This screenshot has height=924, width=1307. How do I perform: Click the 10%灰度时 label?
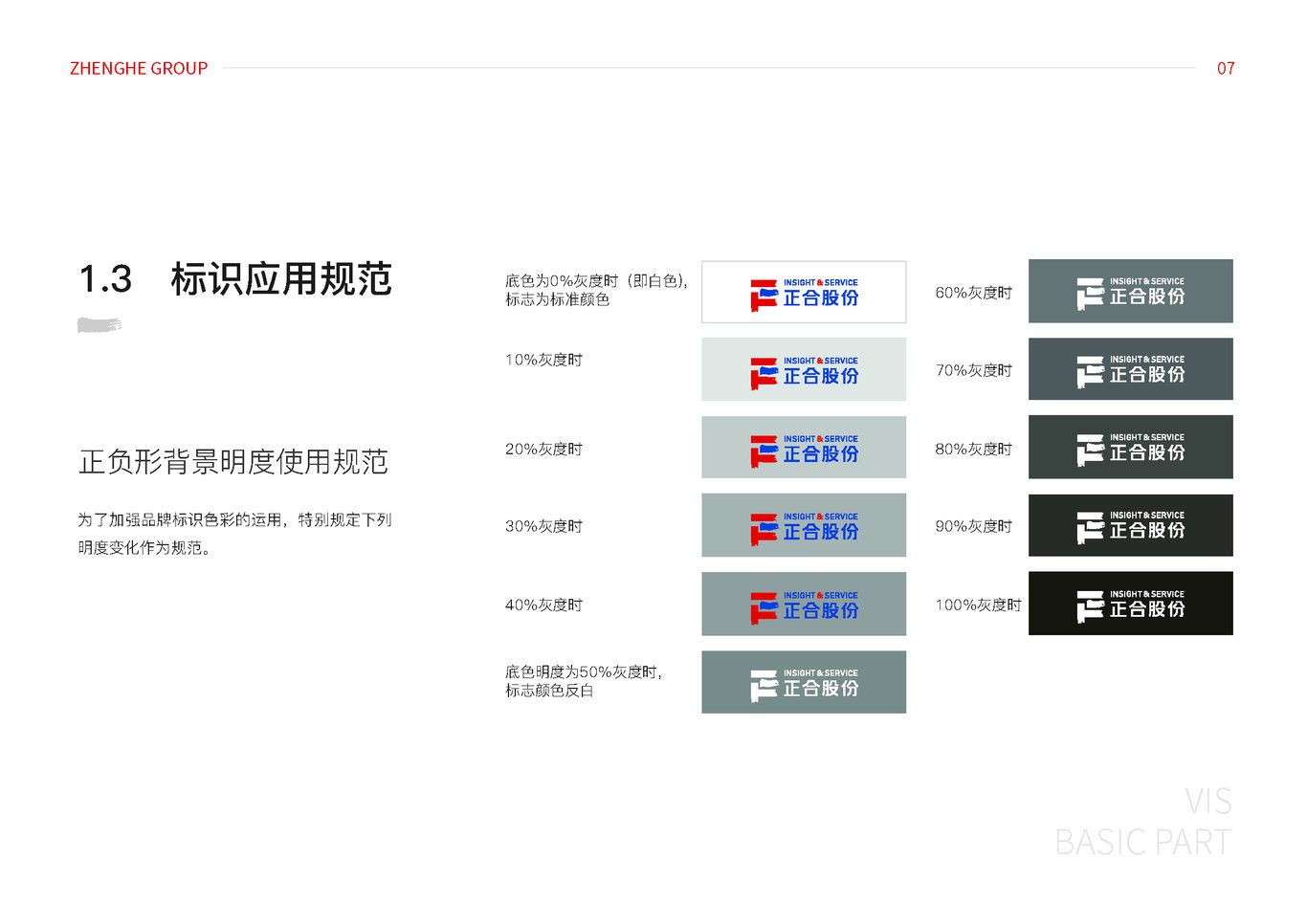pyautogui.click(x=543, y=360)
